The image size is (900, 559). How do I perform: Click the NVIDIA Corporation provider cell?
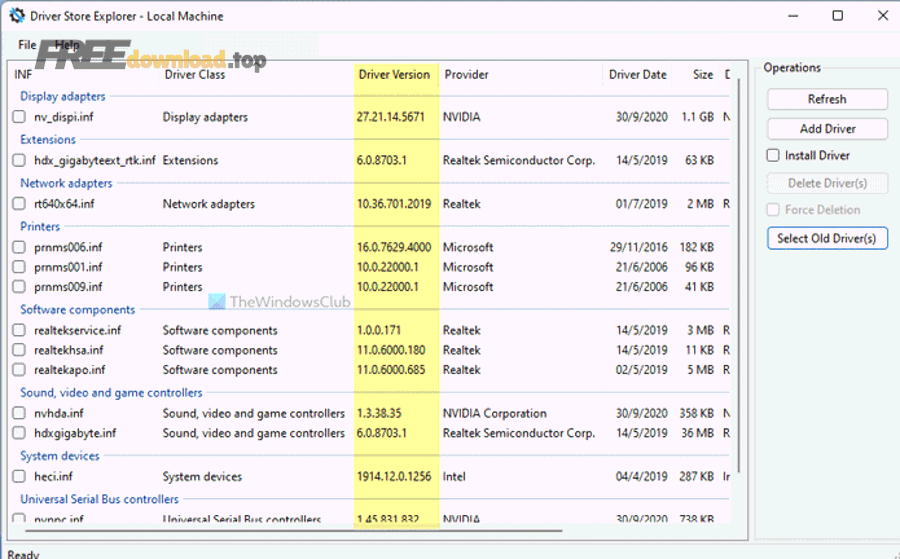click(494, 413)
